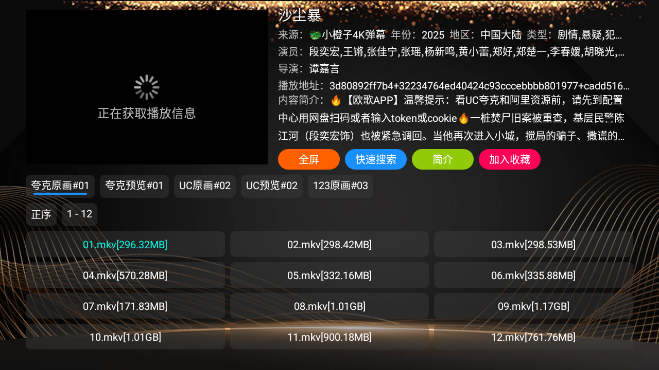Screen dimensions: 659x370
Task: Click the 沙尘暴 title text
Action: click(x=300, y=16)
